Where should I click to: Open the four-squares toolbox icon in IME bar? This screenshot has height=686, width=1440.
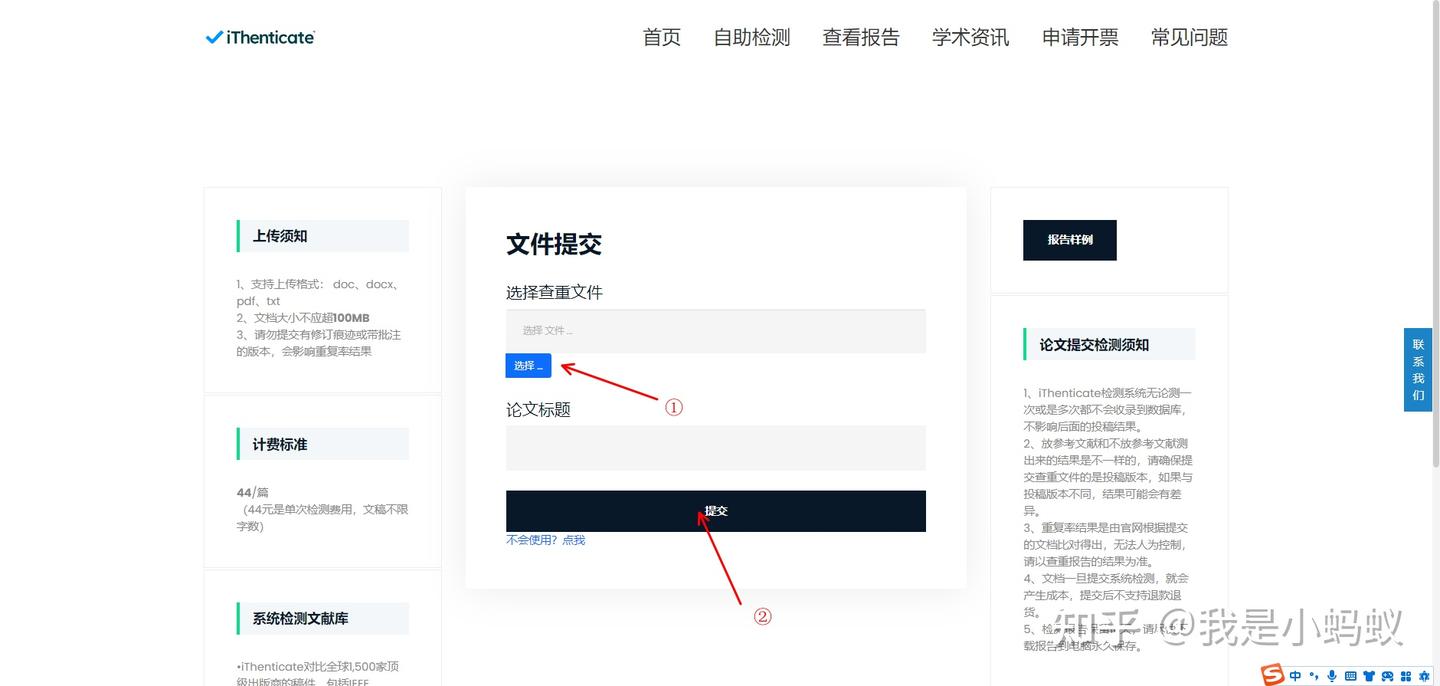tap(1406, 676)
